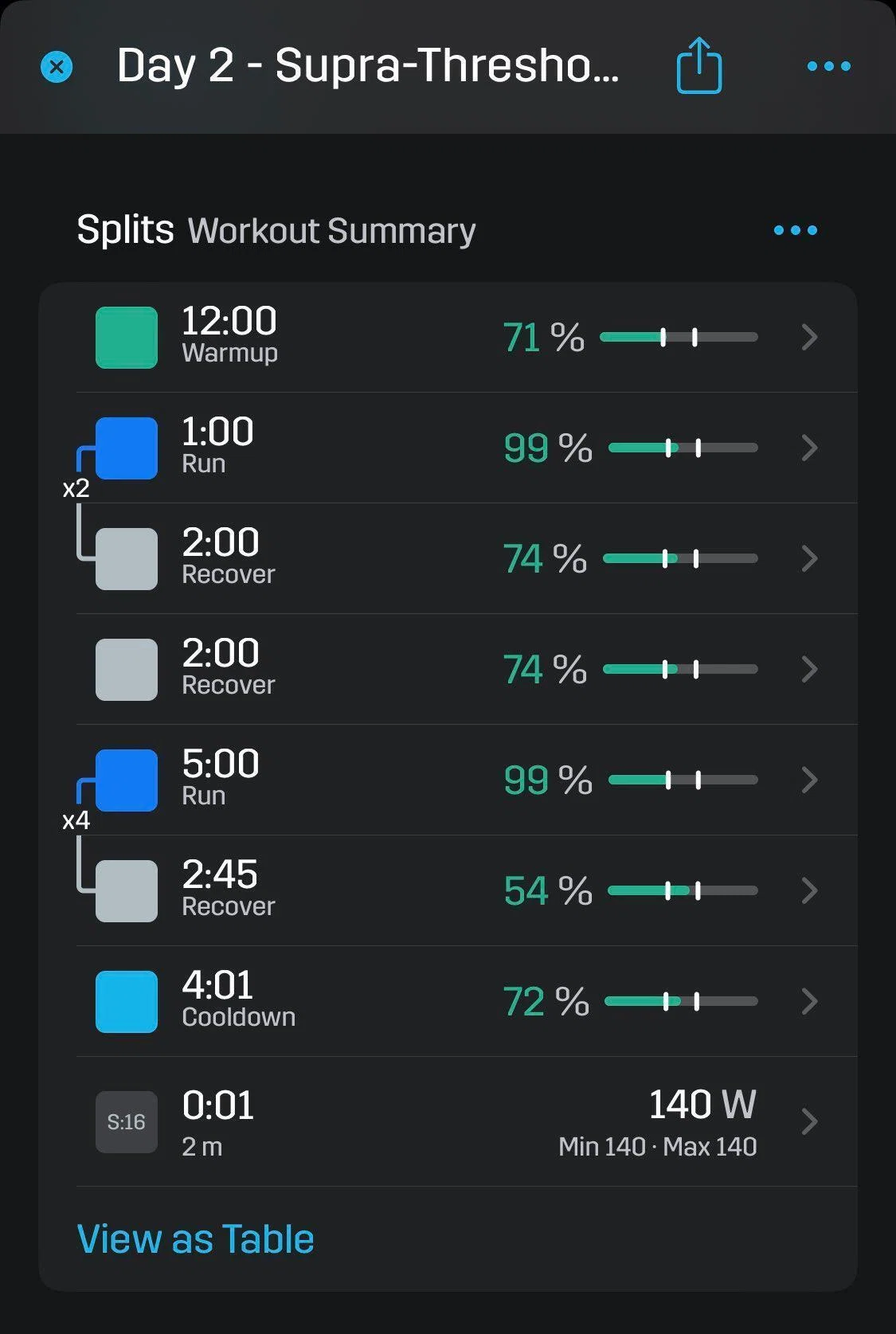Expand the 12:00 Warmup row chevron
This screenshot has width=896, height=1334.
[809, 338]
